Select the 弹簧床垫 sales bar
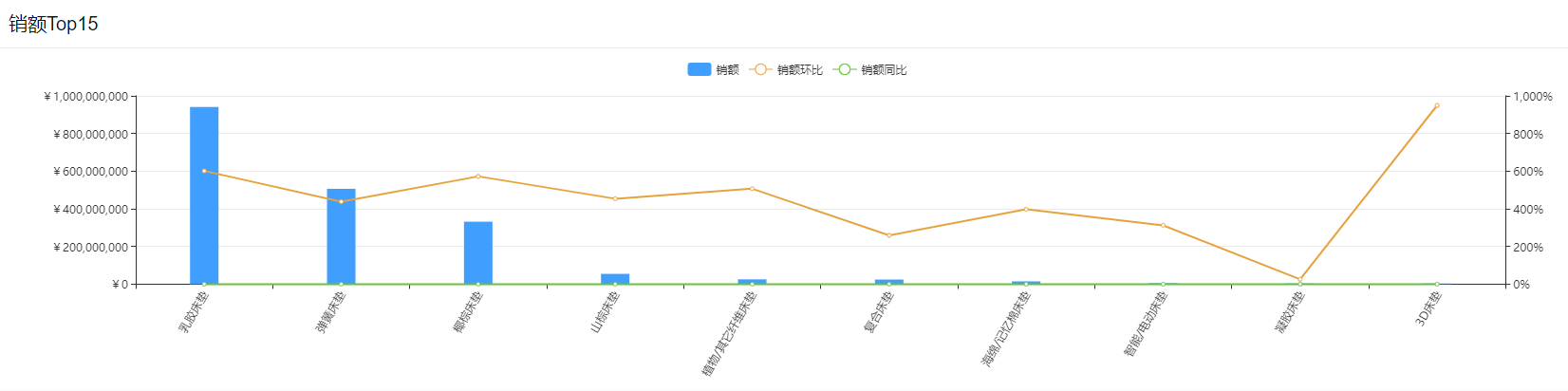Screen dimensions: 1568x391 click(341, 237)
